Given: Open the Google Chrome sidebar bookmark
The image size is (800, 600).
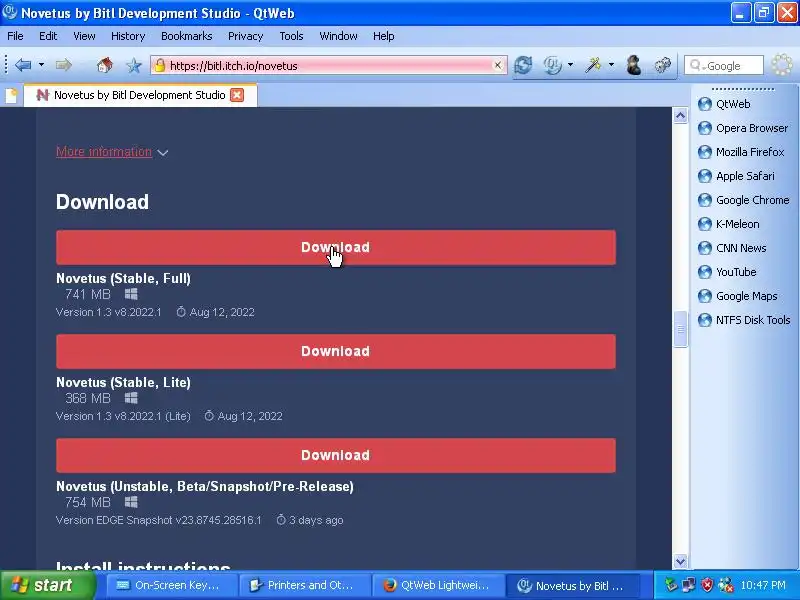Looking at the screenshot, I should (x=743, y=200).
